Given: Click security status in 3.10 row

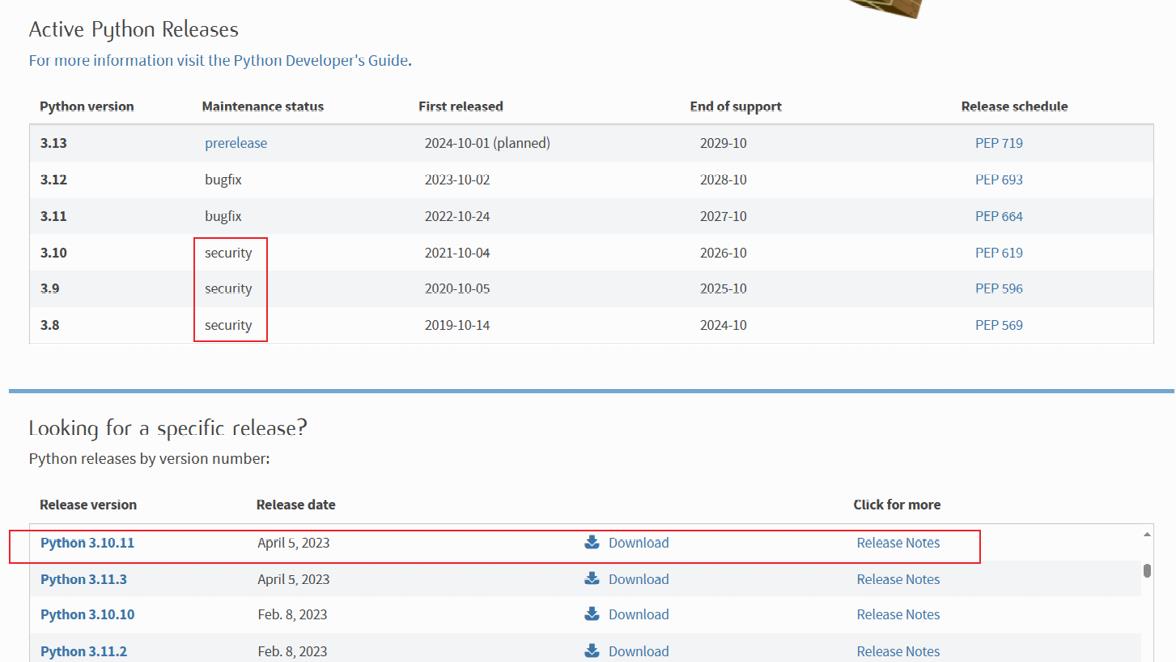Looking at the screenshot, I should (228, 253).
